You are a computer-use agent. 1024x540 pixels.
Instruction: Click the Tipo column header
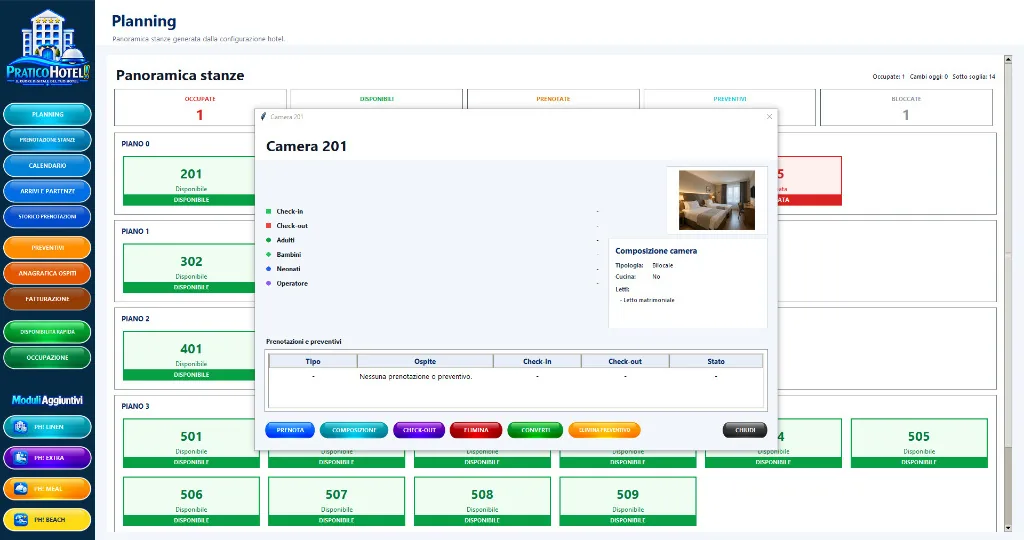tap(313, 361)
